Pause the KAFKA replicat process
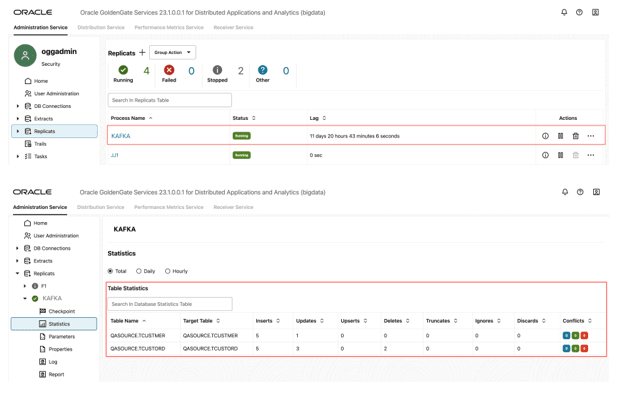Image resolution: width=618 pixels, height=416 pixels. pyautogui.click(x=560, y=136)
